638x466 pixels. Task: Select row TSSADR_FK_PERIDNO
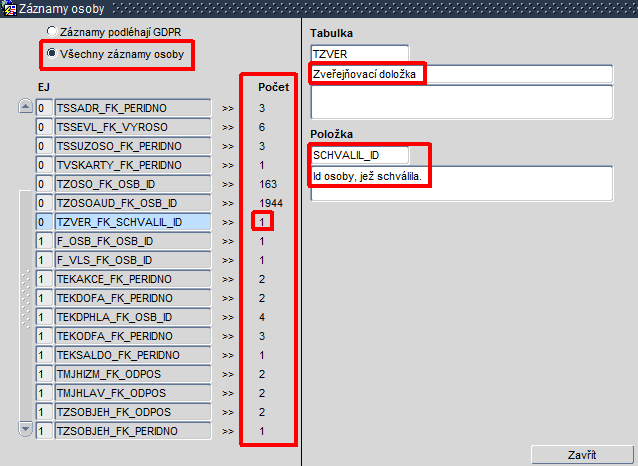tap(133, 108)
